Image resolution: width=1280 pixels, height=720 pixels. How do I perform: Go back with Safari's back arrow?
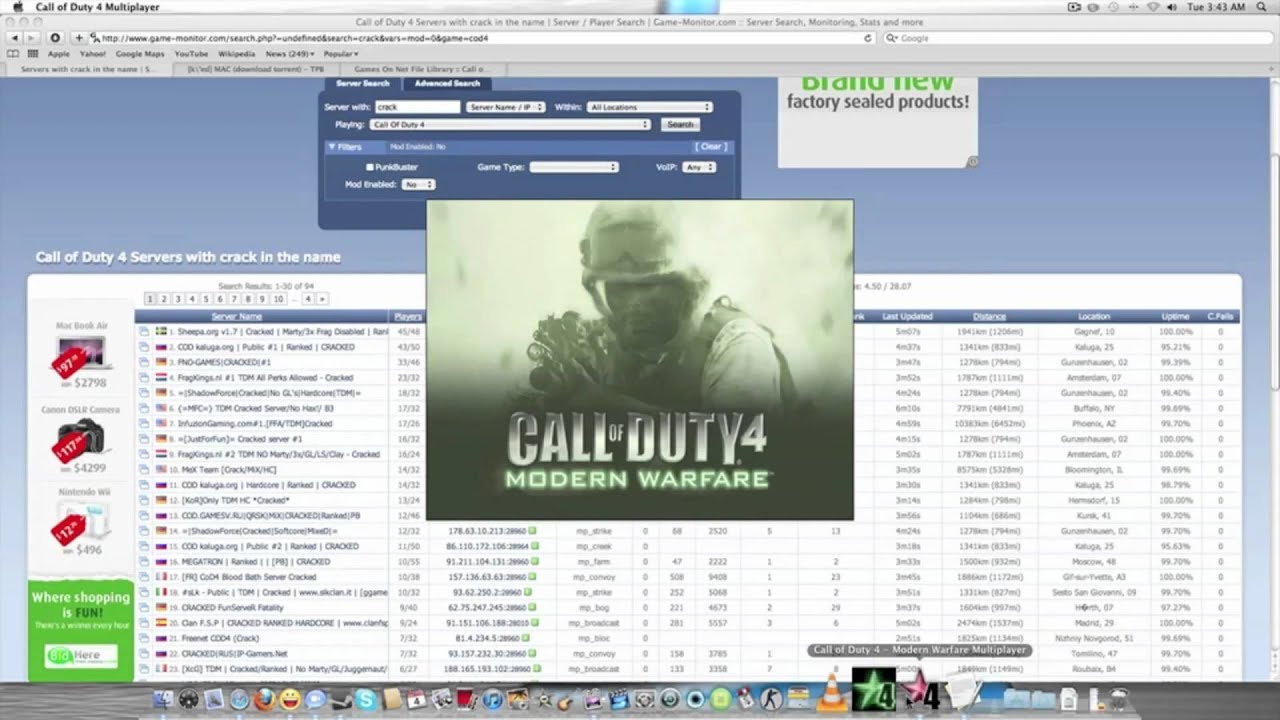14,38
